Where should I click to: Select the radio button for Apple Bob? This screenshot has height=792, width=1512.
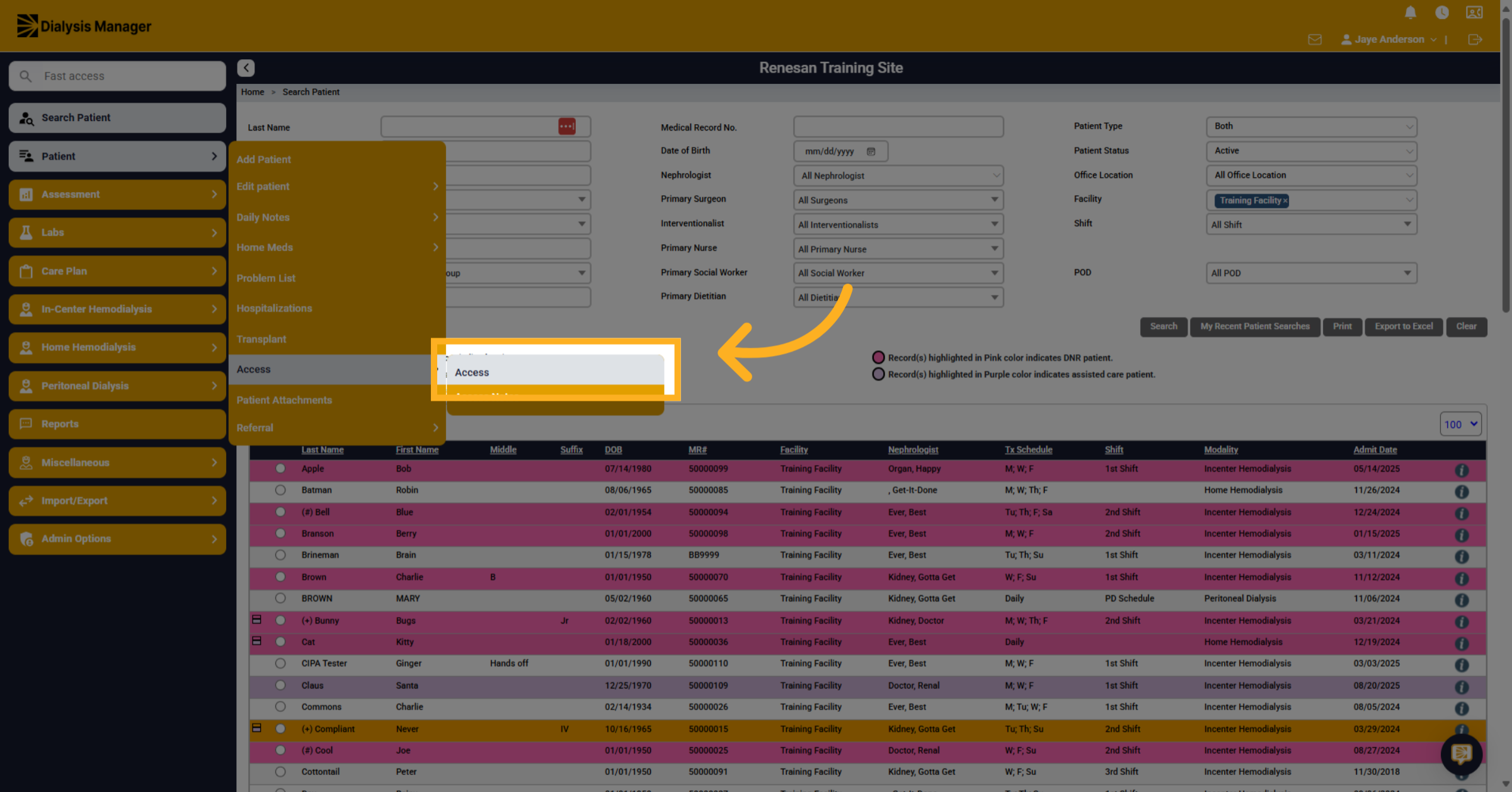[x=280, y=469]
